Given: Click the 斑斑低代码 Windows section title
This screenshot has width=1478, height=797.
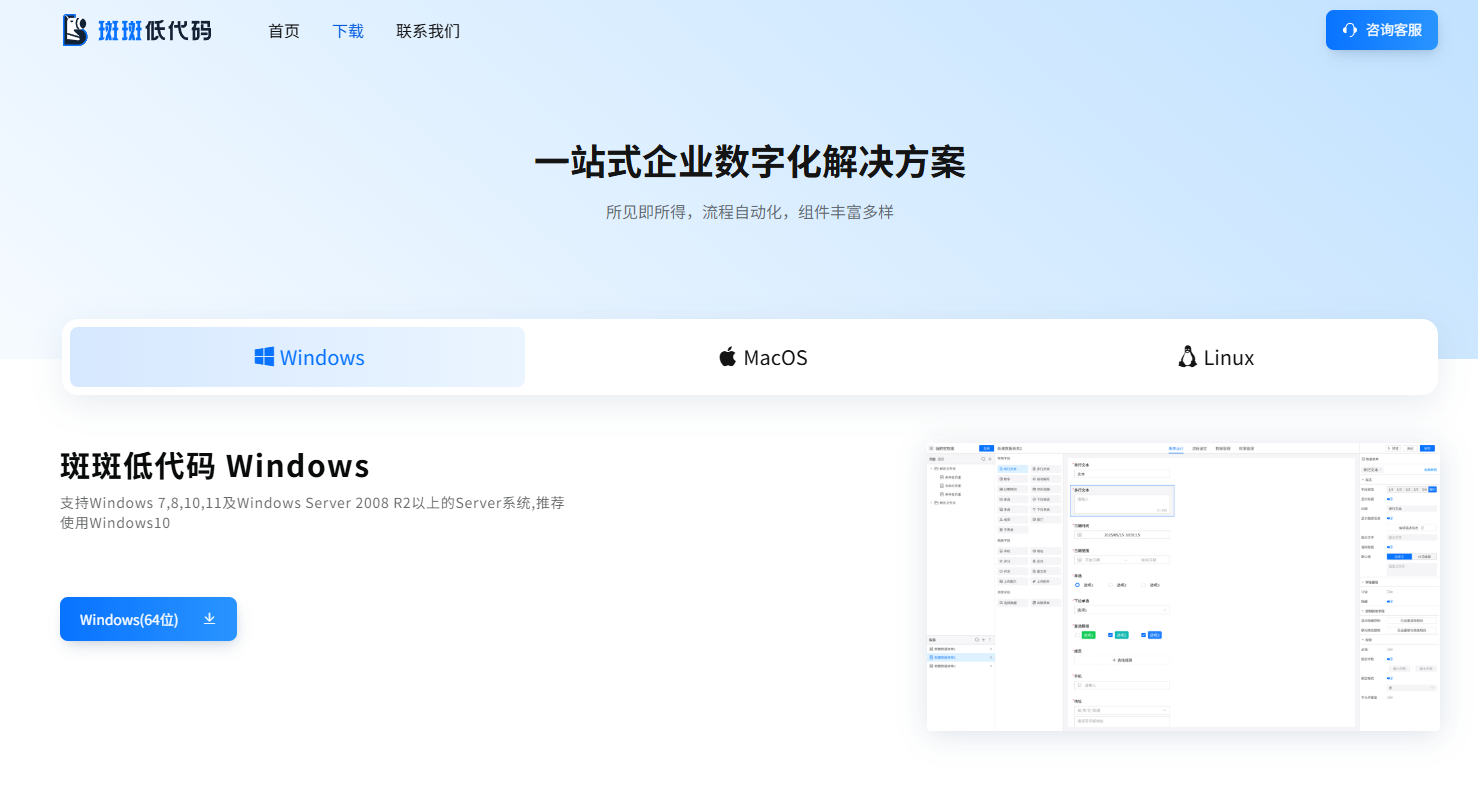Looking at the screenshot, I should click(215, 466).
